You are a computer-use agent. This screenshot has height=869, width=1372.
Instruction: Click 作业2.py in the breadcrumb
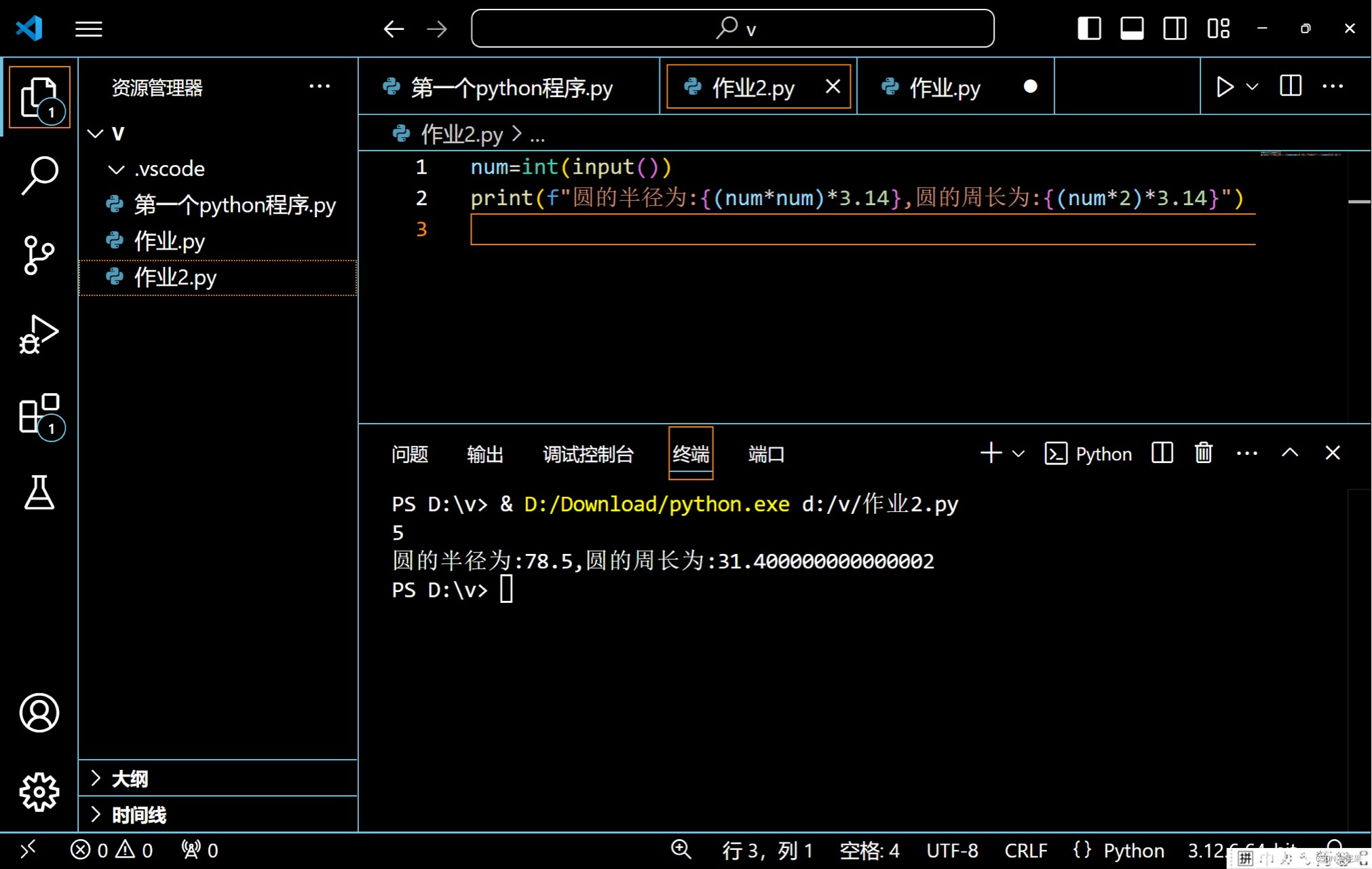461,134
